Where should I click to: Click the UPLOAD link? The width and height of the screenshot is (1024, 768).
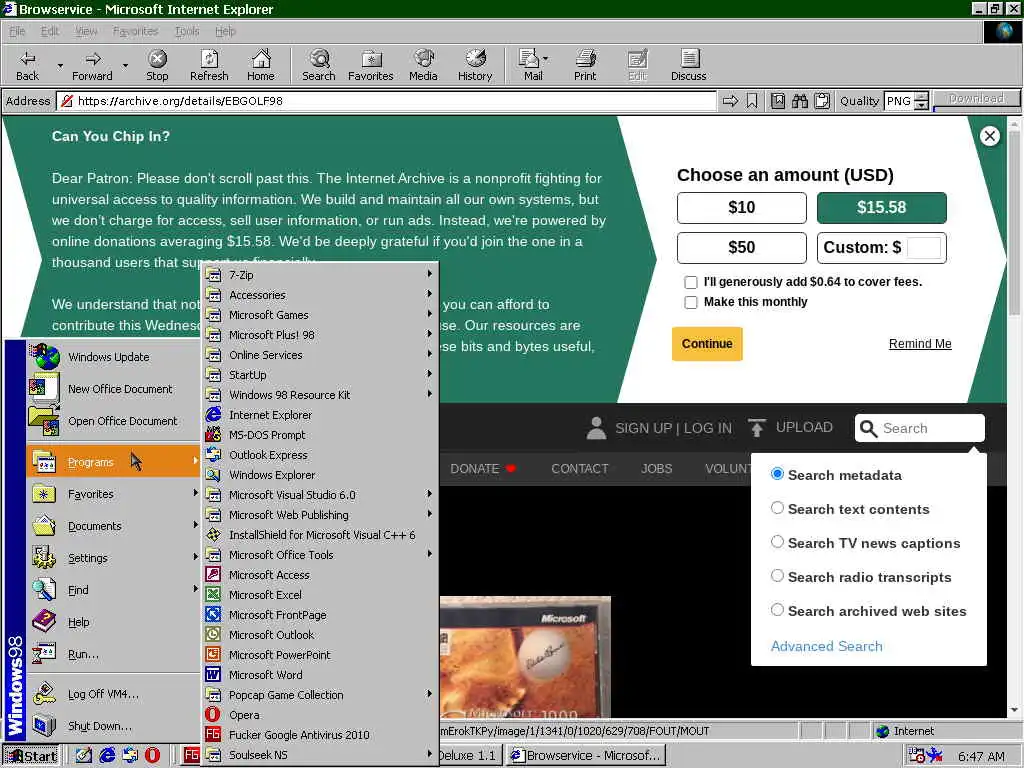(790, 427)
